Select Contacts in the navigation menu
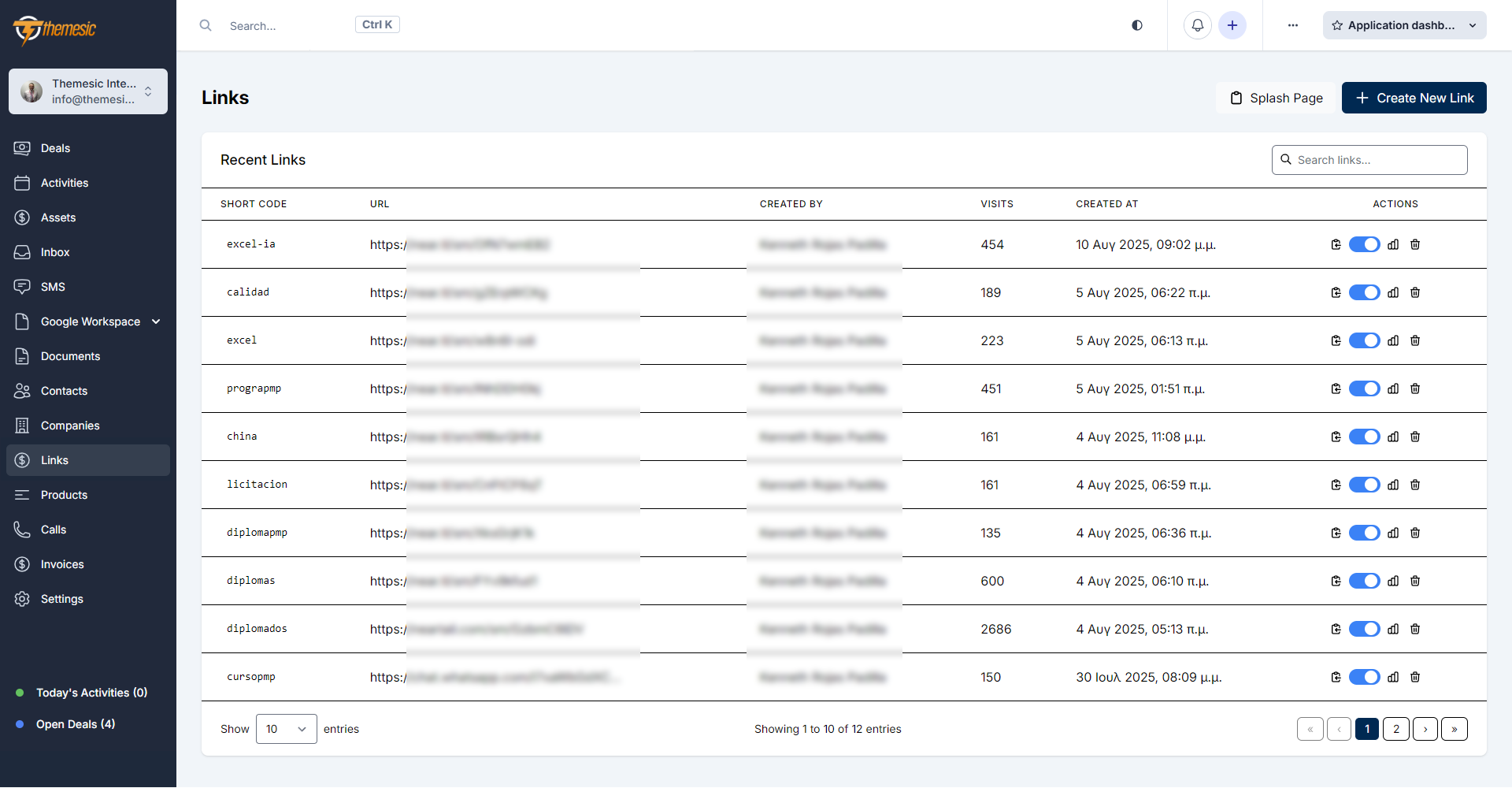1512x788 pixels. click(63, 391)
